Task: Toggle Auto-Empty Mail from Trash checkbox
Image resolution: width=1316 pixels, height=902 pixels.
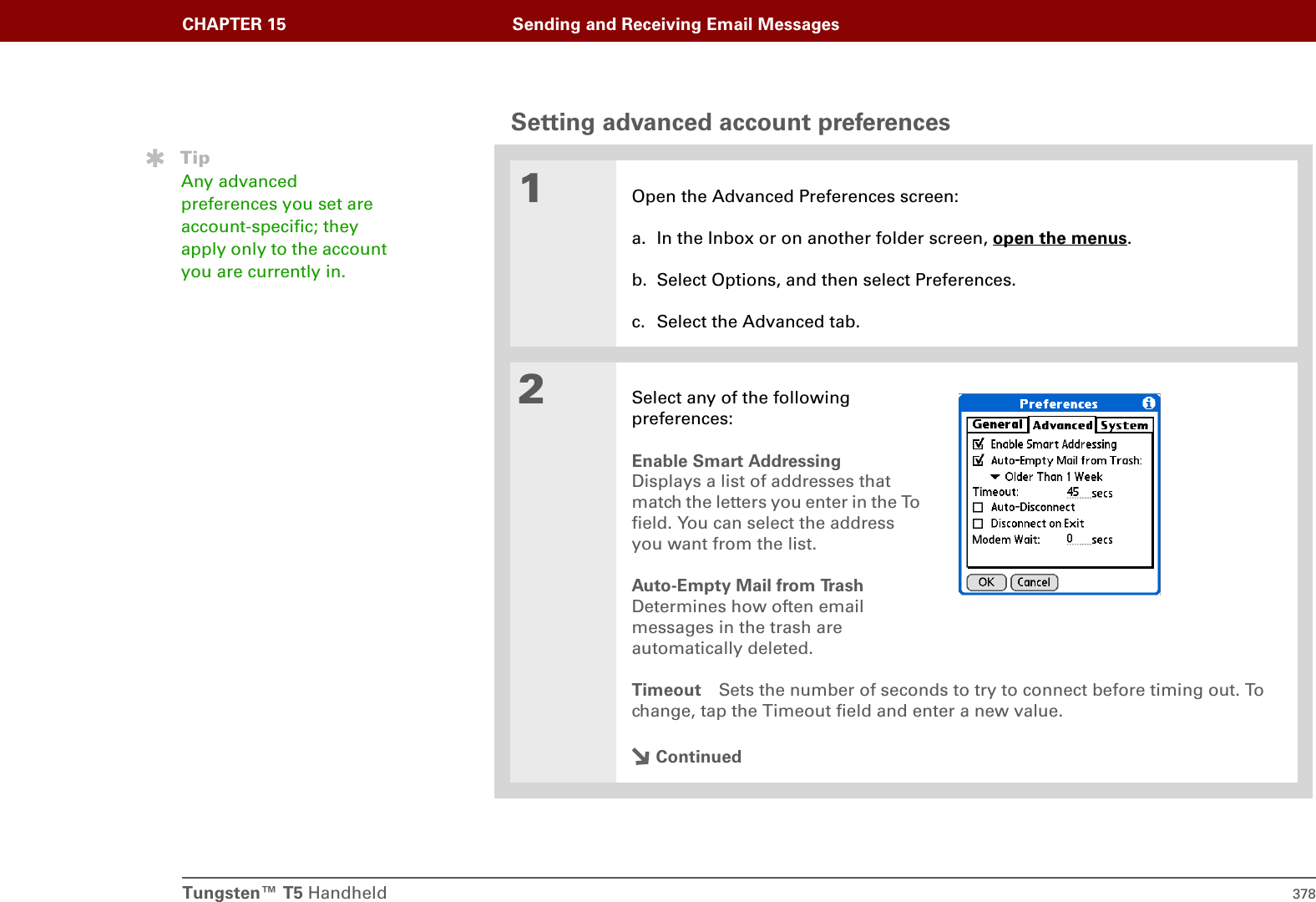Action: coord(979,460)
